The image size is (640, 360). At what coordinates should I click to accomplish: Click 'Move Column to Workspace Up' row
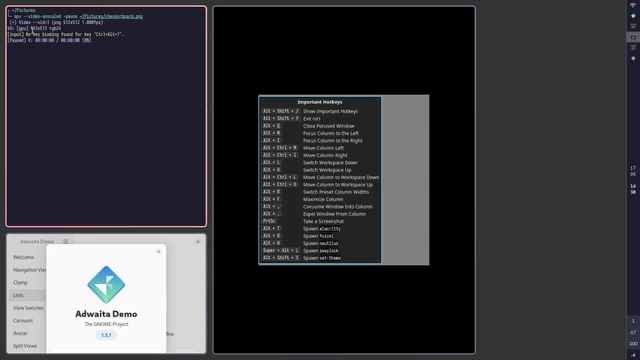pos(320,184)
